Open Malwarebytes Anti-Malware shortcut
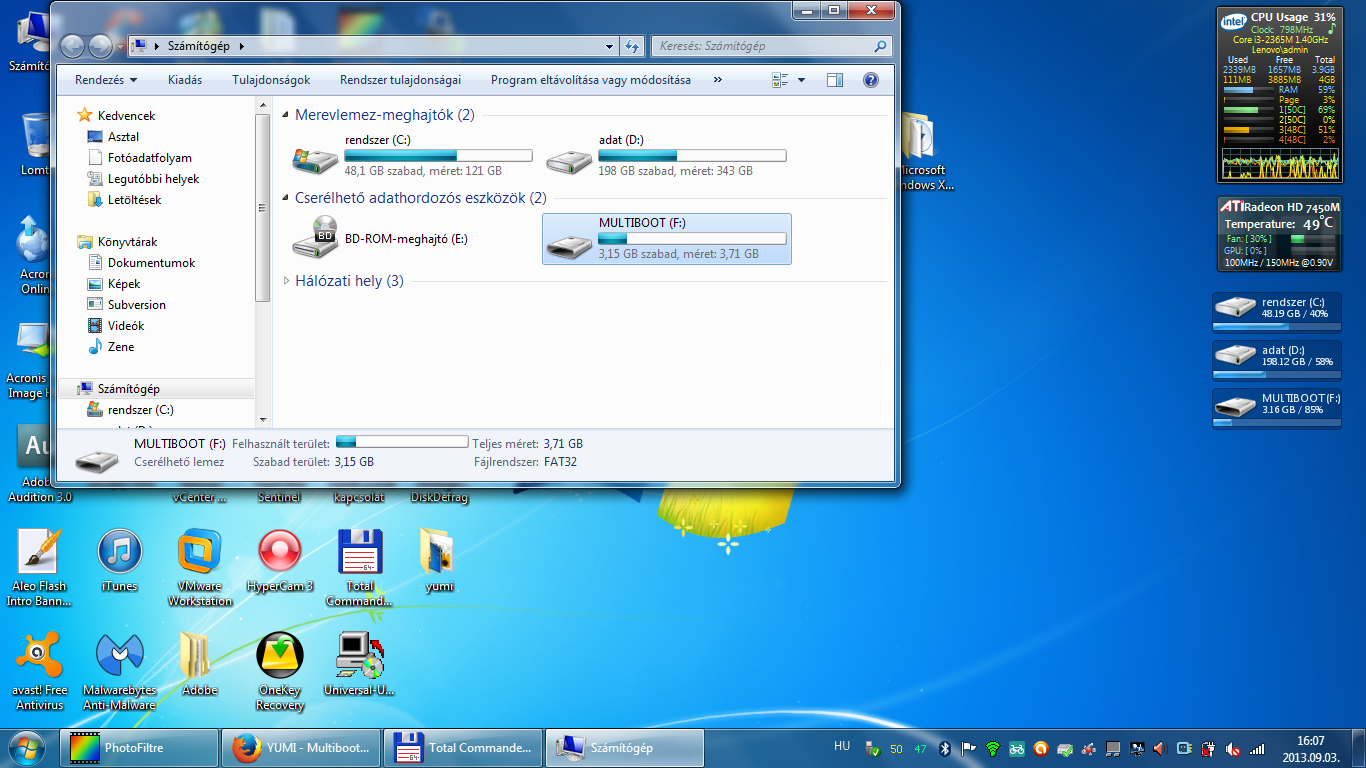This screenshot has width=1366, height=768. 119,657
